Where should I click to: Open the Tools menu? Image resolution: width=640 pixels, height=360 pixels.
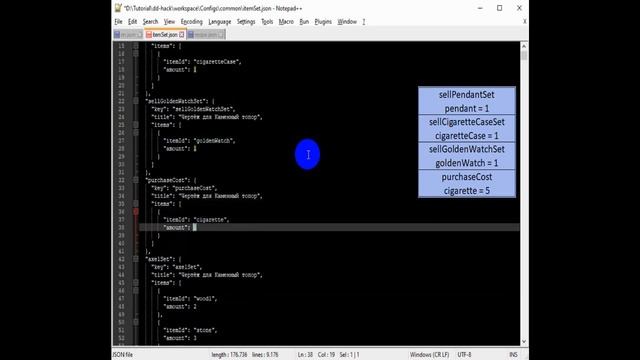pyautogui.click(x=267, y=22)
